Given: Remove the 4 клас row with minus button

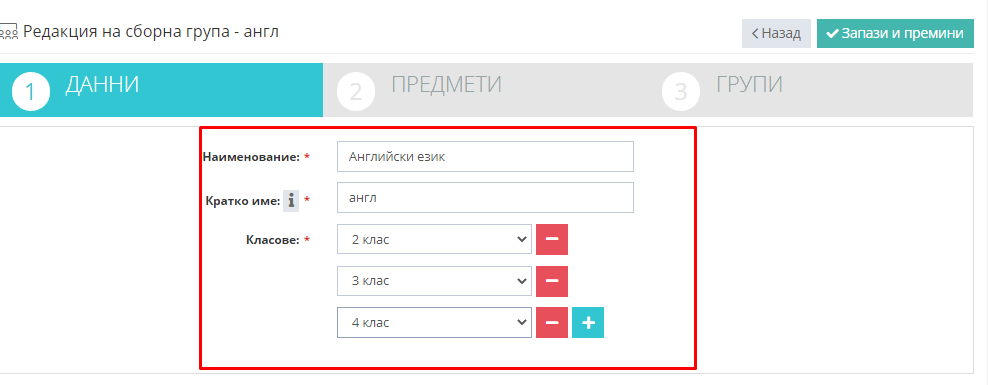Looking at the screenshot, I should coord(552,323).
